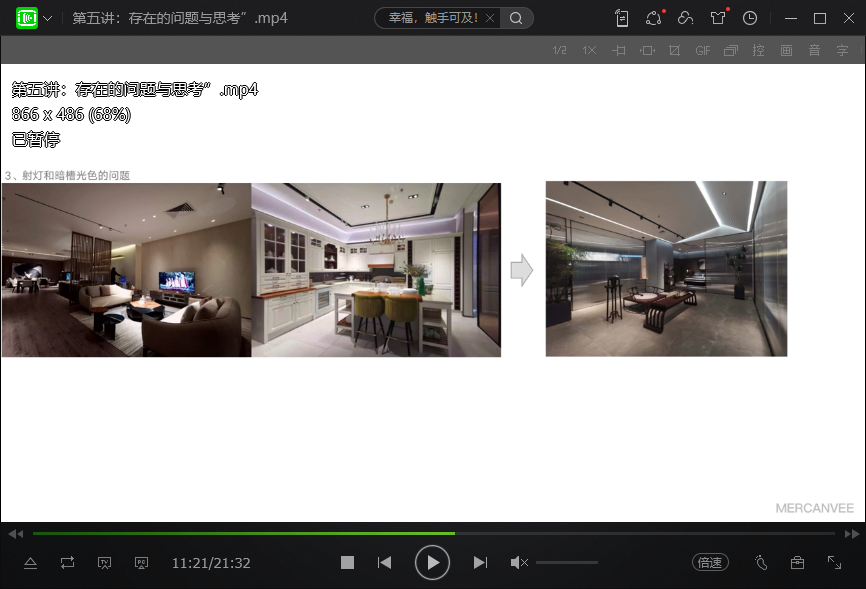Viewport: 866px width, 589px height.
Task: Open the cloud icon in title bar
Action: point(685,18)
